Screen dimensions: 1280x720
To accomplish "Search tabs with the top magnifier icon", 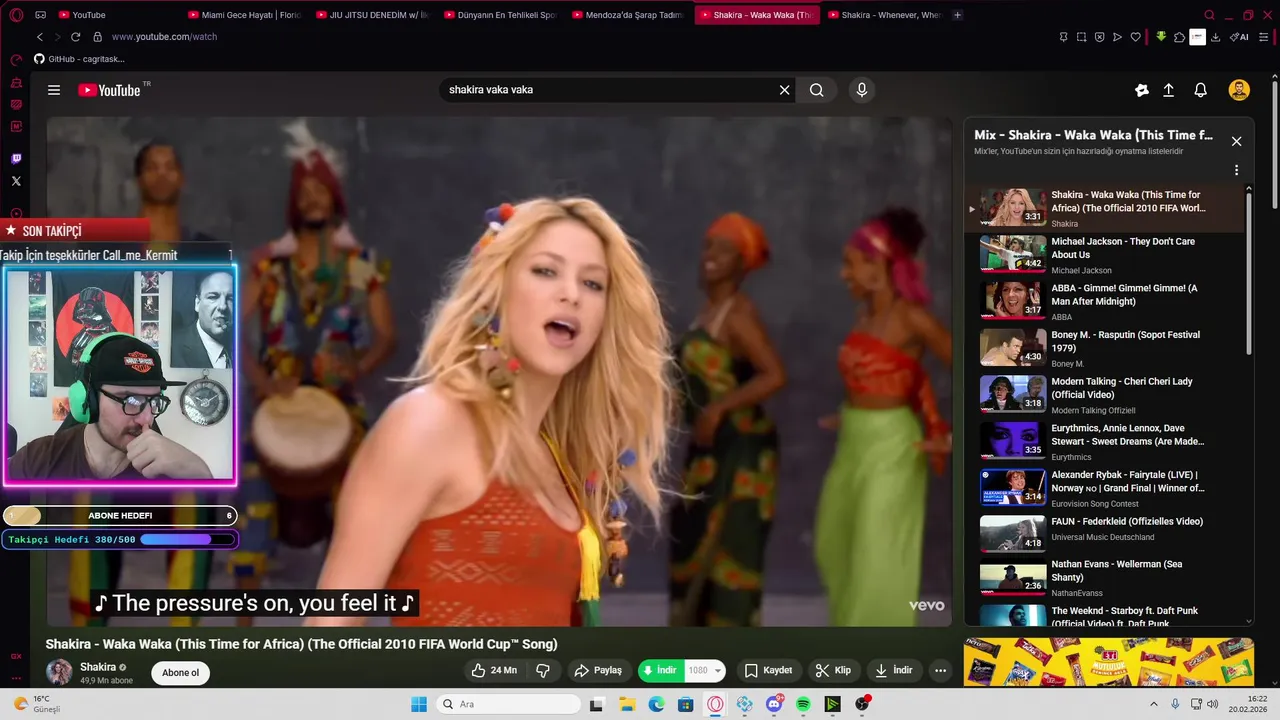I will [1209, 15].
